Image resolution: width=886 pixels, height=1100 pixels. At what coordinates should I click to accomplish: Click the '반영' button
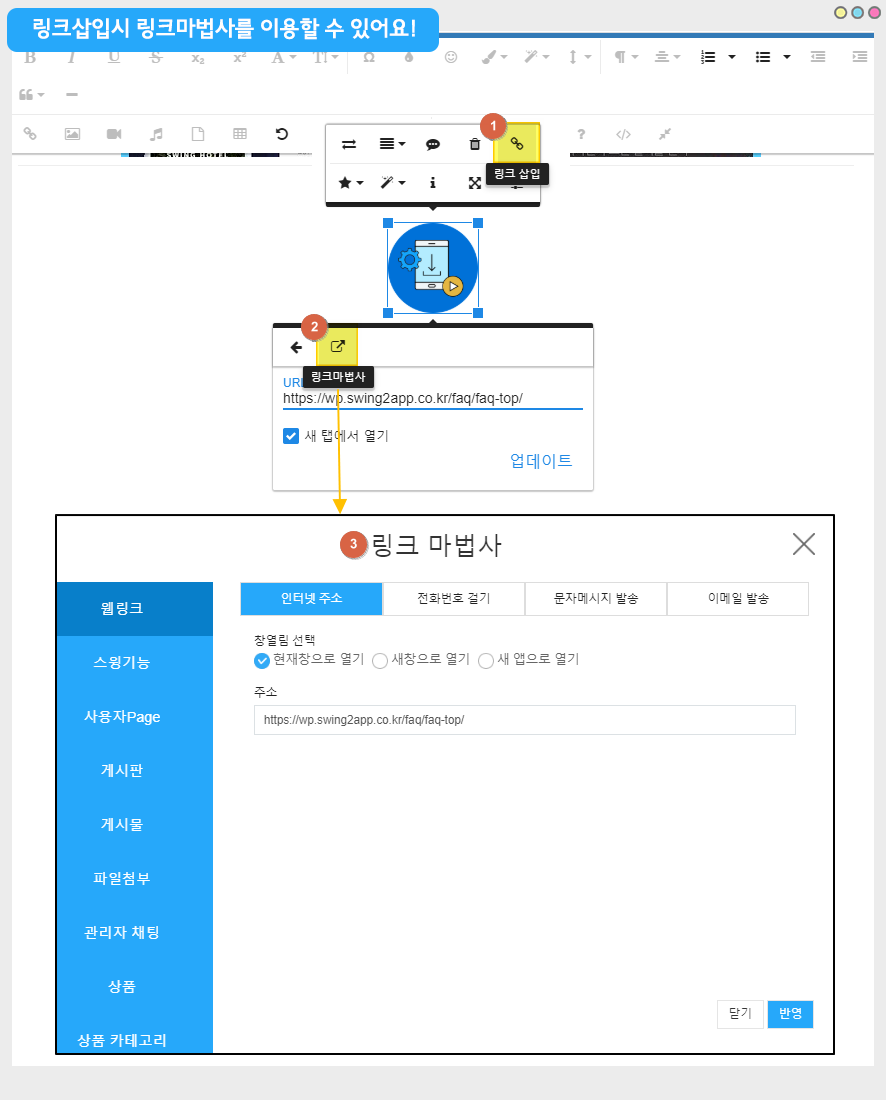790,1014
